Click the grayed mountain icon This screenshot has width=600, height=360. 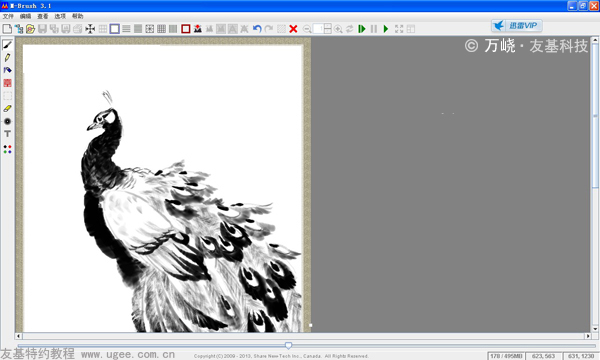click(209, 29)
